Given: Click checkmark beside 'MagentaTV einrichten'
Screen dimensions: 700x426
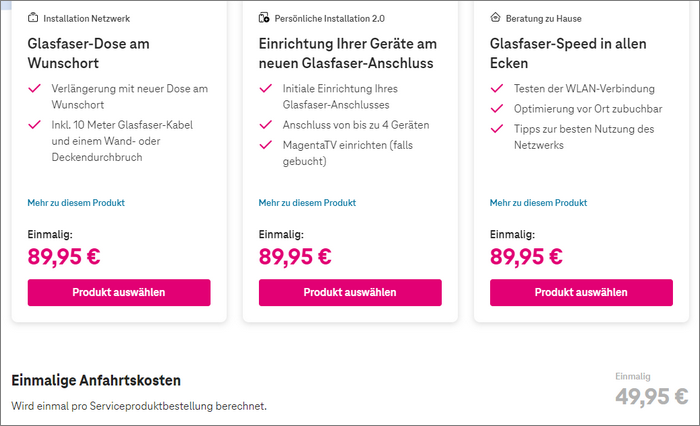Looking at the screenshot, I should [265, 145].
